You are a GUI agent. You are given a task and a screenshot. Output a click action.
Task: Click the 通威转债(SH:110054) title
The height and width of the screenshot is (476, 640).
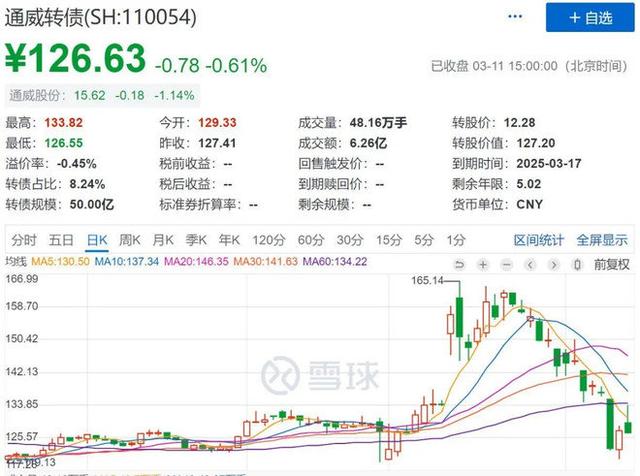click(101, 17)
